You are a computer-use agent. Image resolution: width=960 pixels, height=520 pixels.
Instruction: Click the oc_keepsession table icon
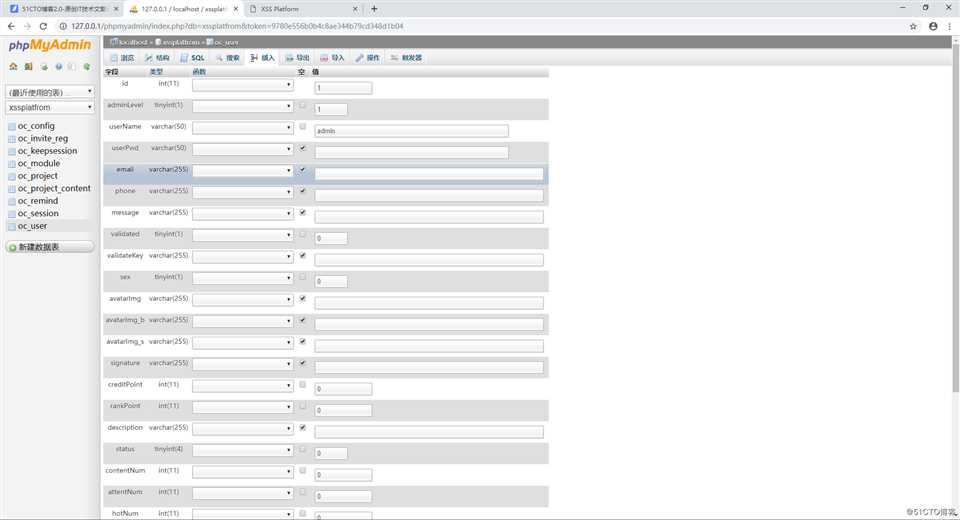(12, 151)
